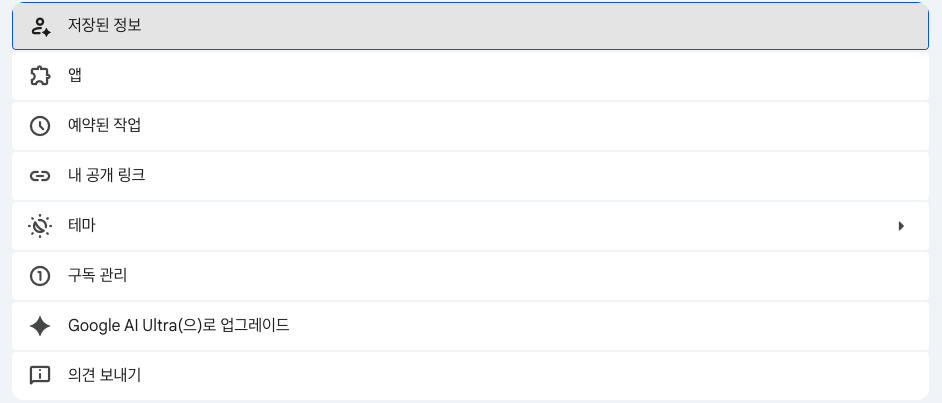Choose Google AI Ultra(으)로 업그레이드
Viewport: 942px width, 403px height.
[x=179, y=326]
